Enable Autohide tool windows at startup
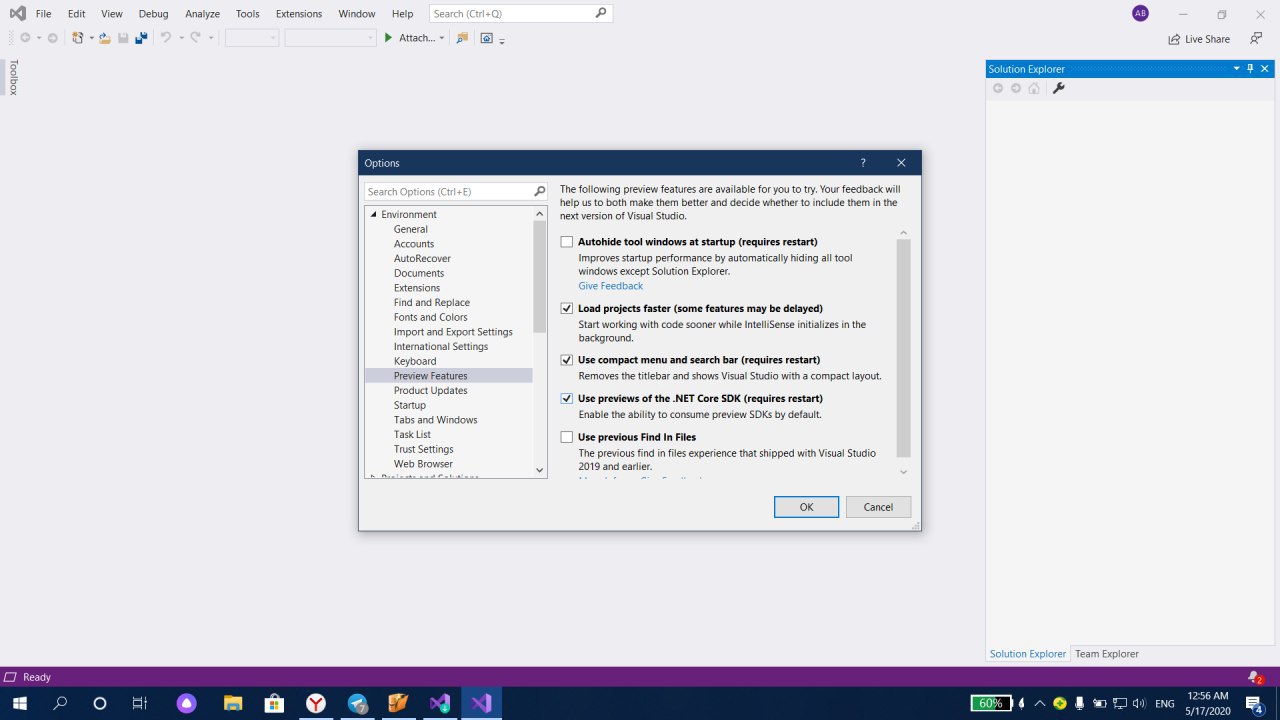Viewport: 1280px width, 720px height. point(567,242)
